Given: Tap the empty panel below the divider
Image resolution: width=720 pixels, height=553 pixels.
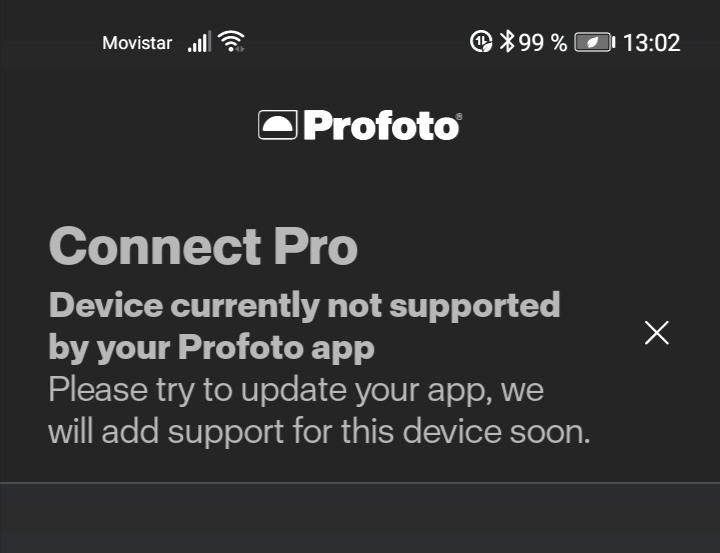Looking at the screenshot, I should [x=360, y=520].
